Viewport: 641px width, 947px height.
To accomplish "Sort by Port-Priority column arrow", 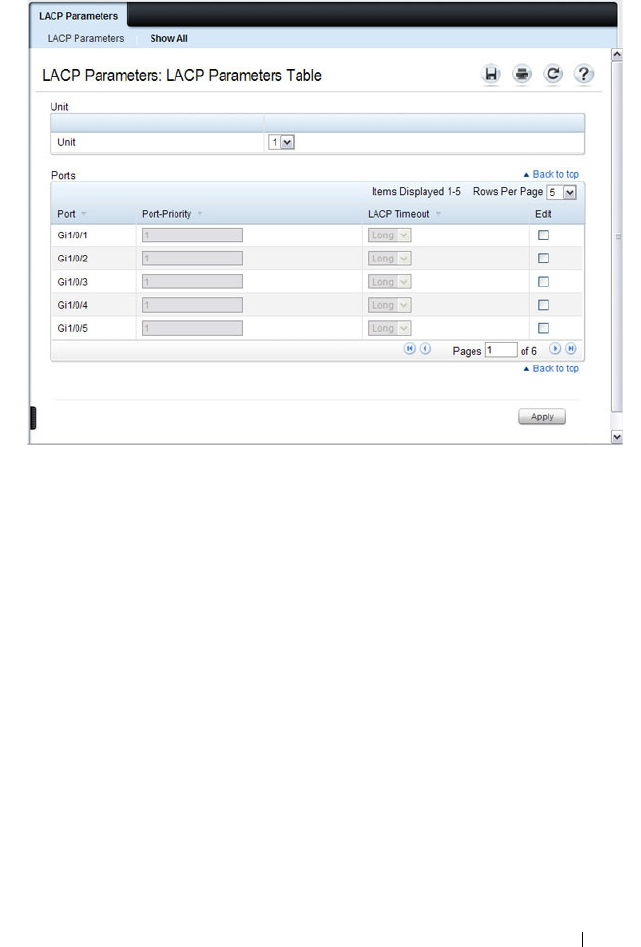I will pyautogui.click(x=200, y=214).
